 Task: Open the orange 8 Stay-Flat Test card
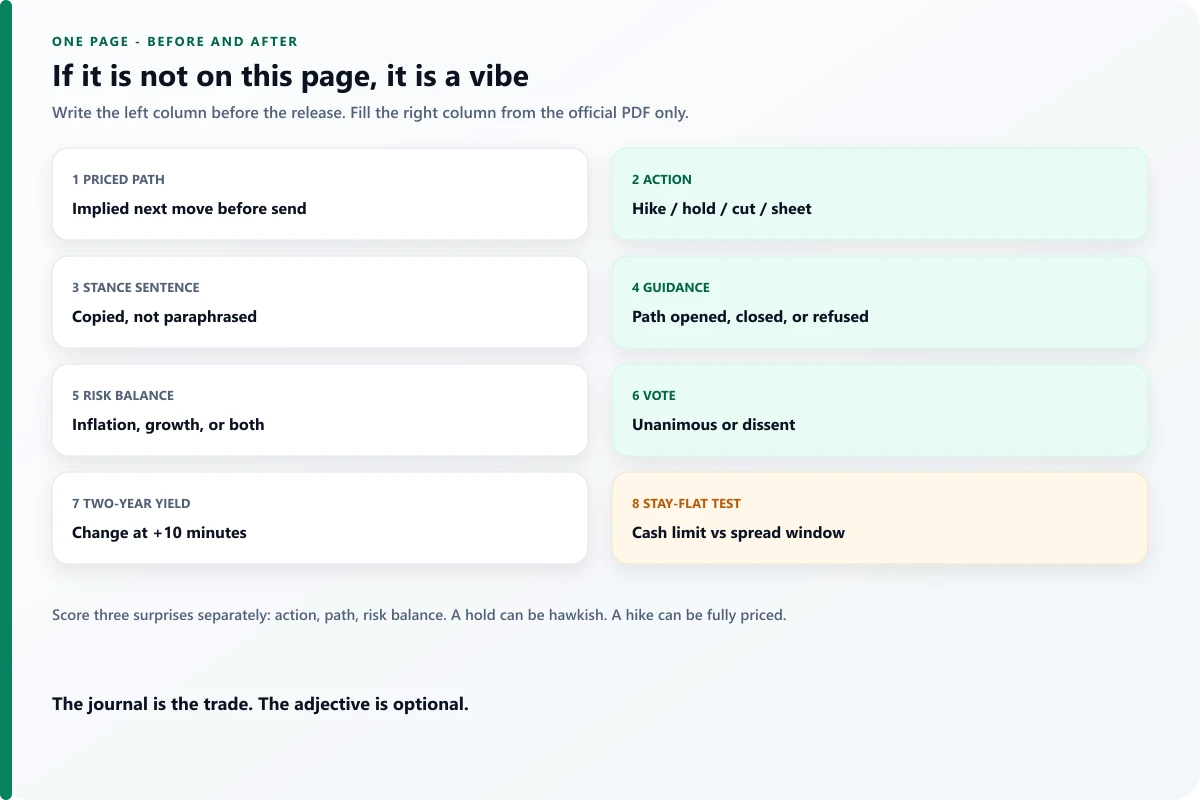[x=880, y=518]
